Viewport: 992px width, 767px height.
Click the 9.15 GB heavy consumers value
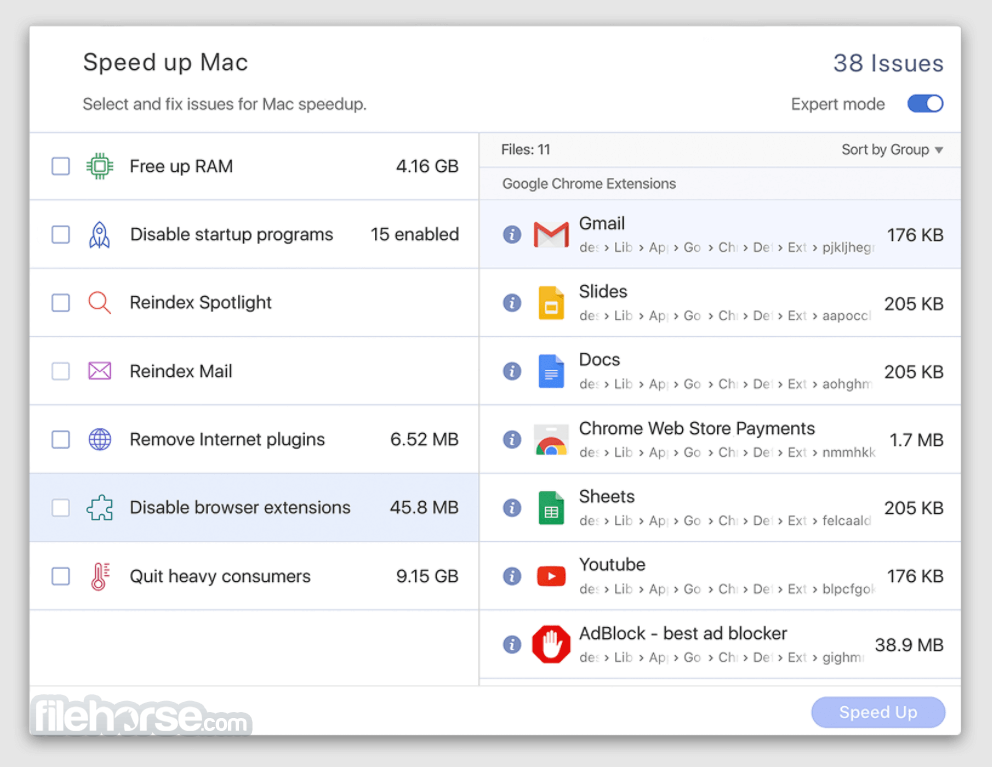tap(427, 576)
